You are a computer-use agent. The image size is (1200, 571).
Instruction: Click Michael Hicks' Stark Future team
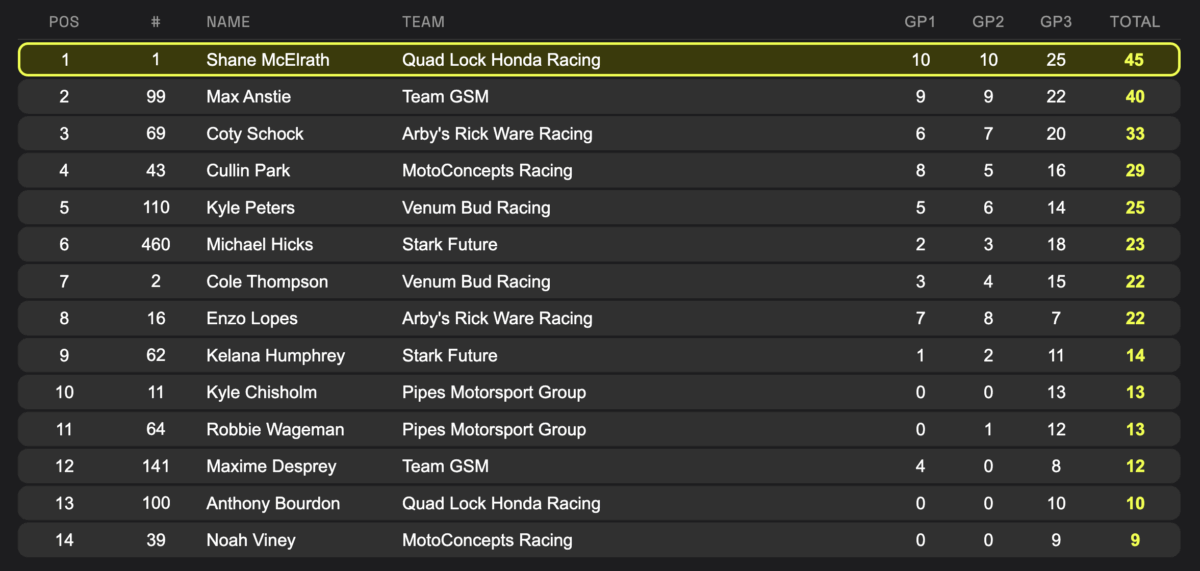click(449, 245)
